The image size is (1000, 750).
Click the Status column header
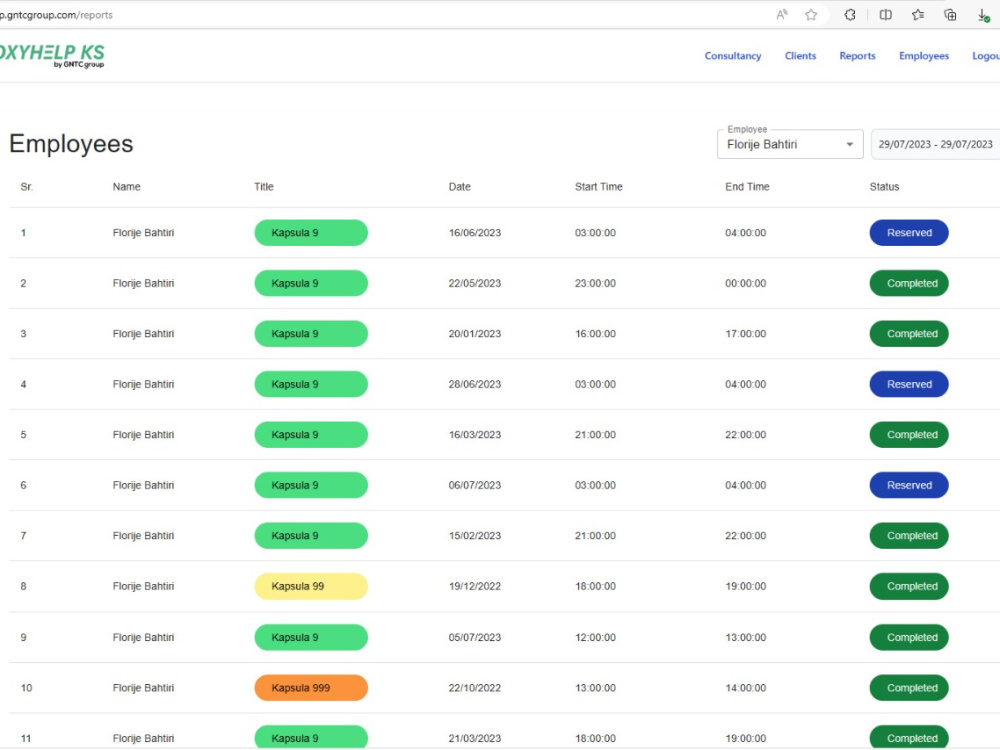(x=884, y=187)
